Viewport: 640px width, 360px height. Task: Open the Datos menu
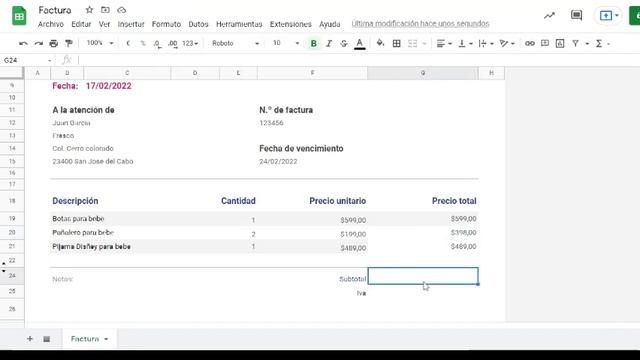198,24
